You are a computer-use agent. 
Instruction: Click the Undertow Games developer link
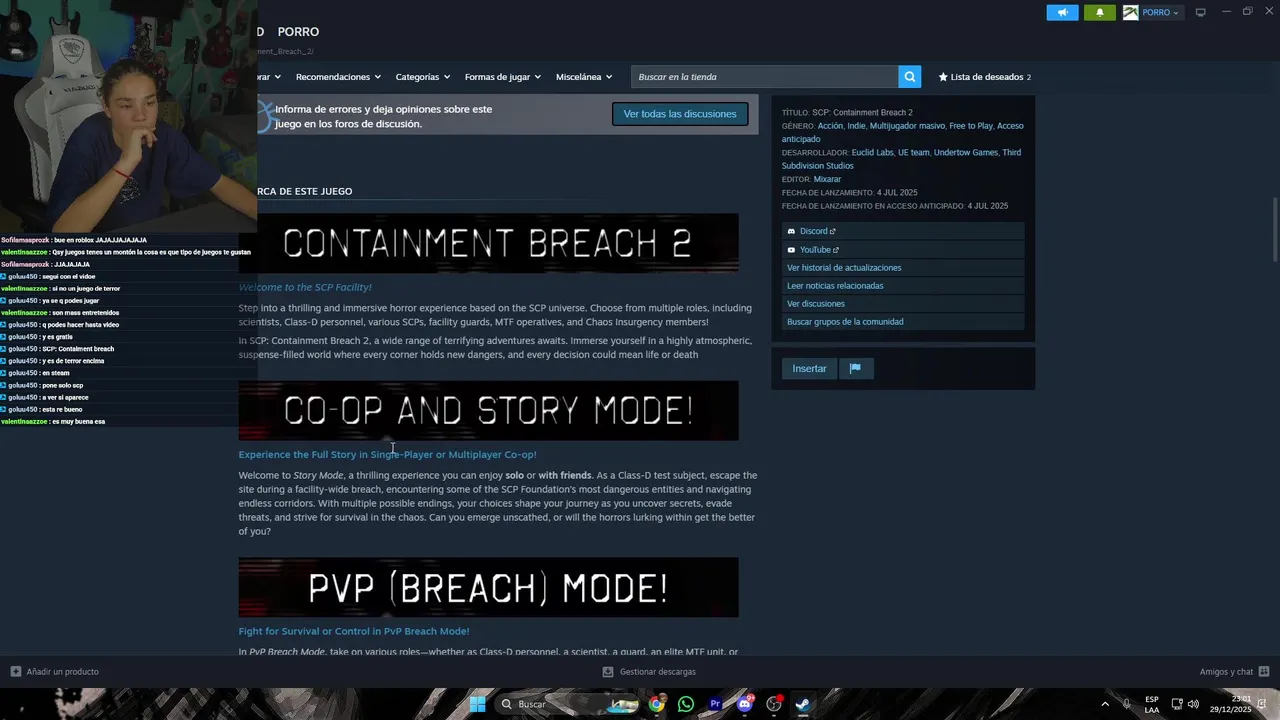click(x=966, y=153)
